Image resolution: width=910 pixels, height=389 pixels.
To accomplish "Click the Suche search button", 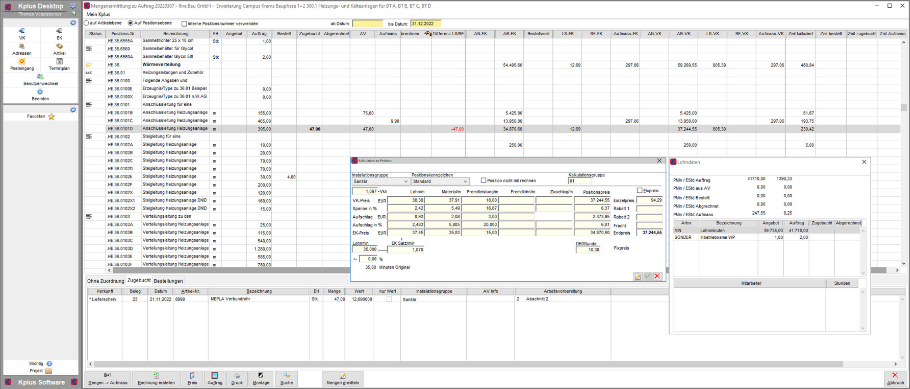I will [x=287, y=379].
